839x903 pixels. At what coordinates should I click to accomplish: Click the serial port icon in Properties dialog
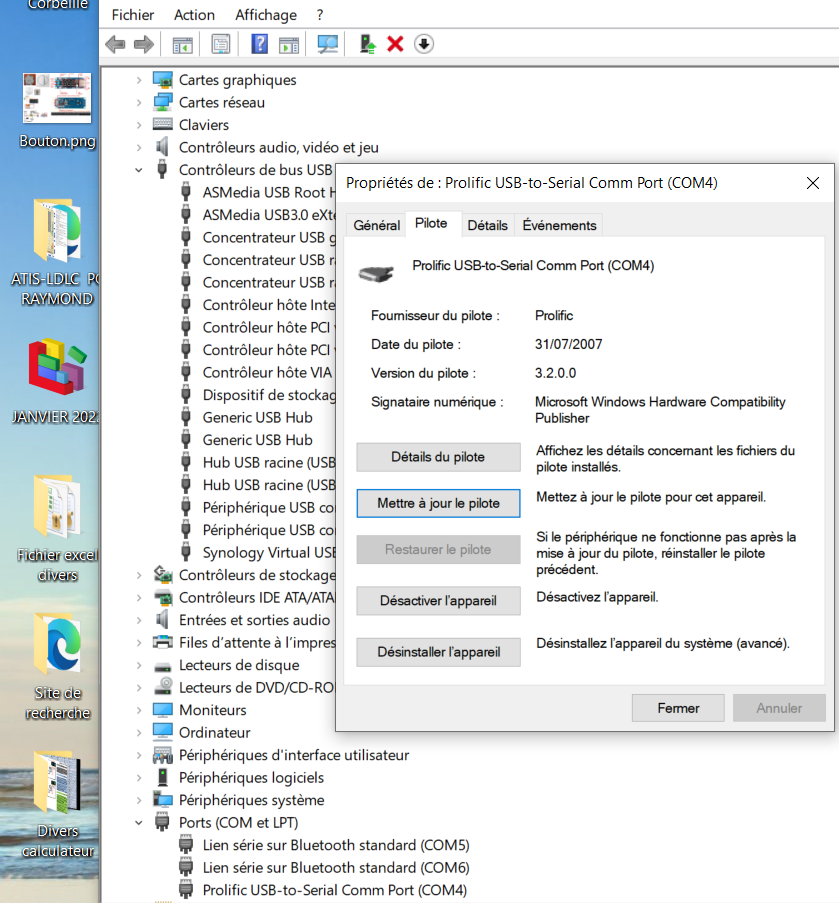tap(375, 273)
